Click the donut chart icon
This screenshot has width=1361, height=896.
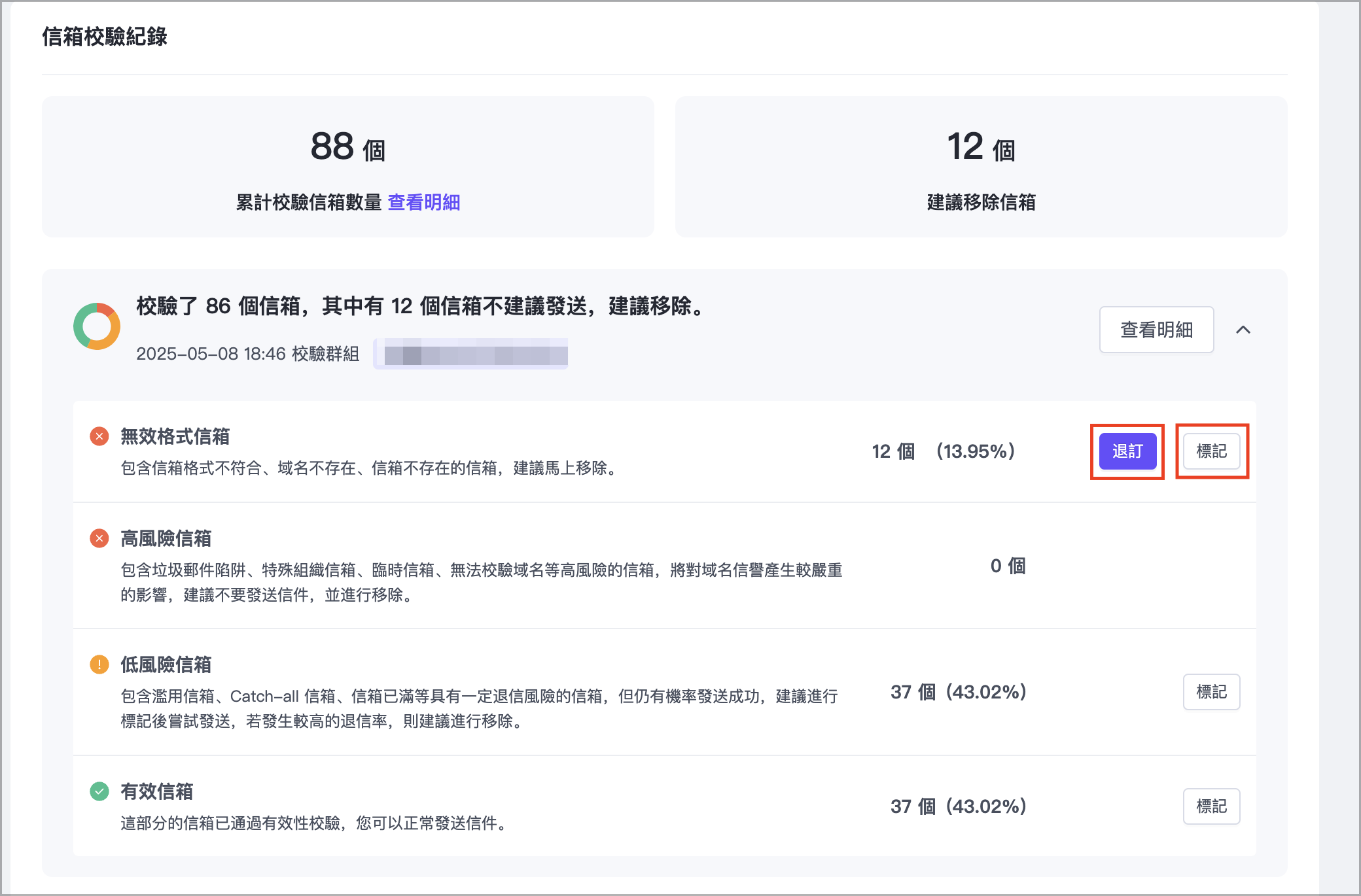[x=97, y=326]
